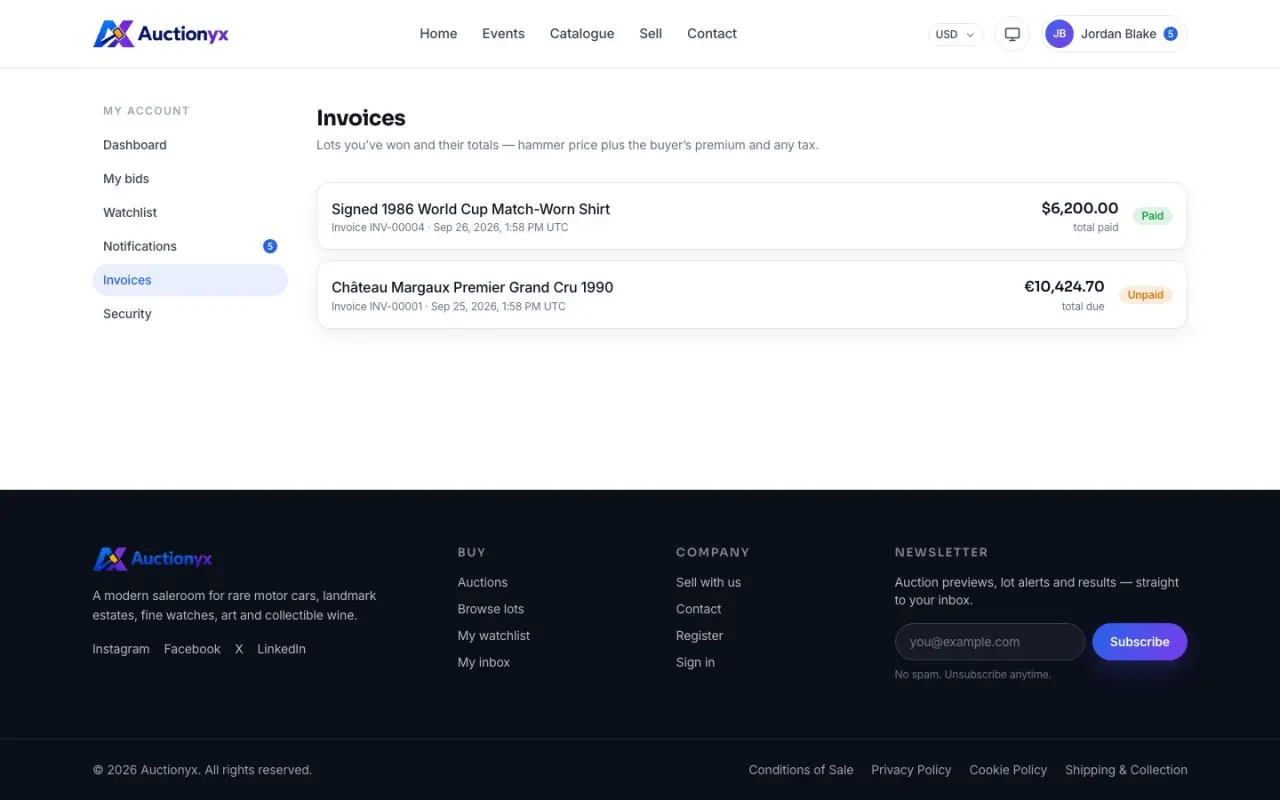
Task: Click the Unpaid status badge
Action: [1145, 295]
